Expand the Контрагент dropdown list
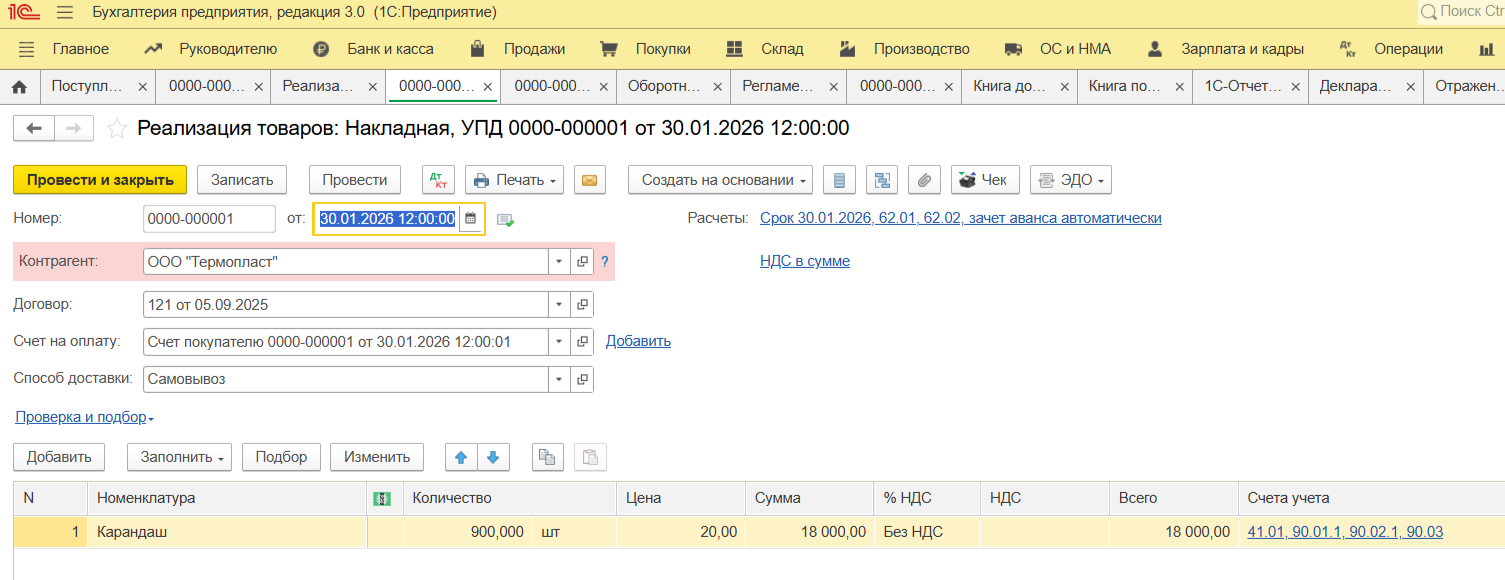This screenshot has height=580, width=1505. (x=558, y=262)
